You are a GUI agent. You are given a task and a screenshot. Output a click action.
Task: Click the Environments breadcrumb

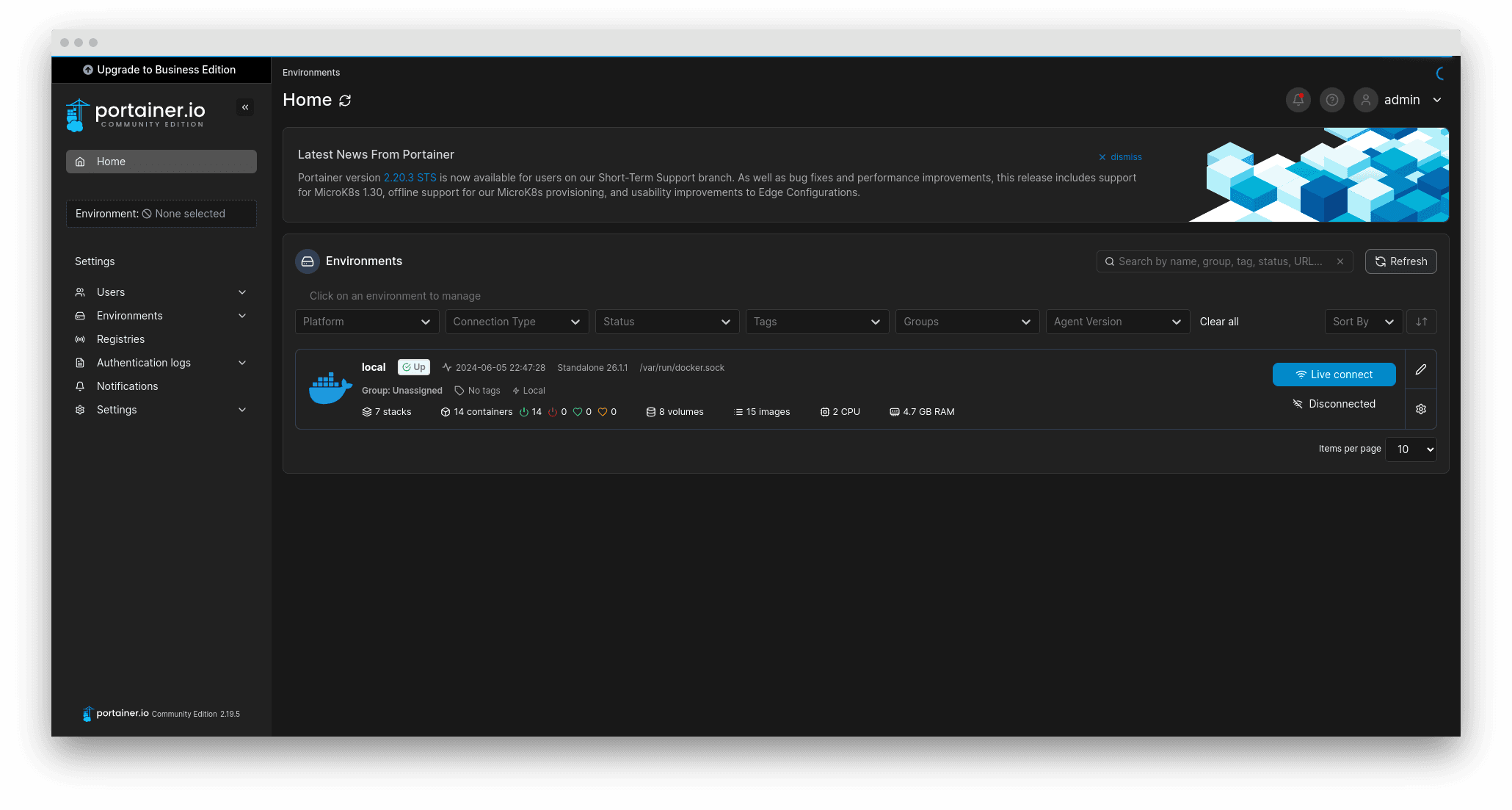coord(311,73)
